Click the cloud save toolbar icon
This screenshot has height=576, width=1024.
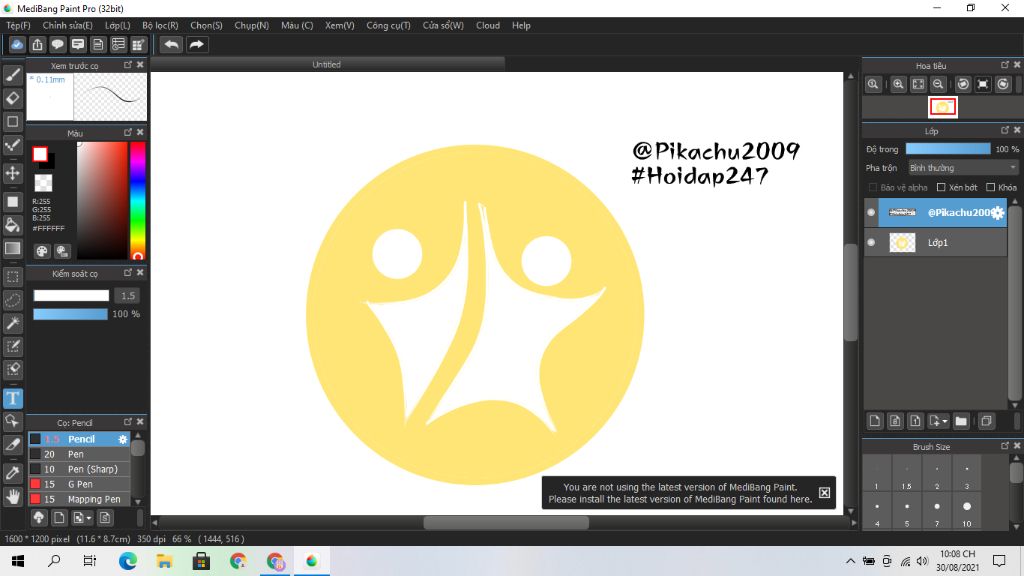[x=17, y=44]
